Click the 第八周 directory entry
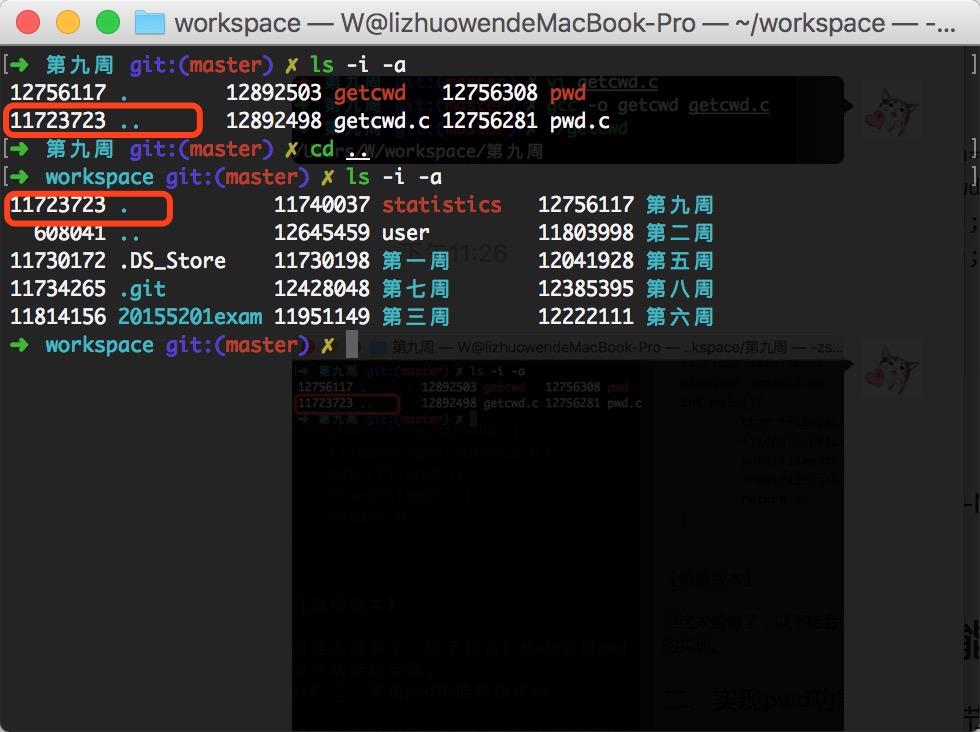 coord(679,289)
